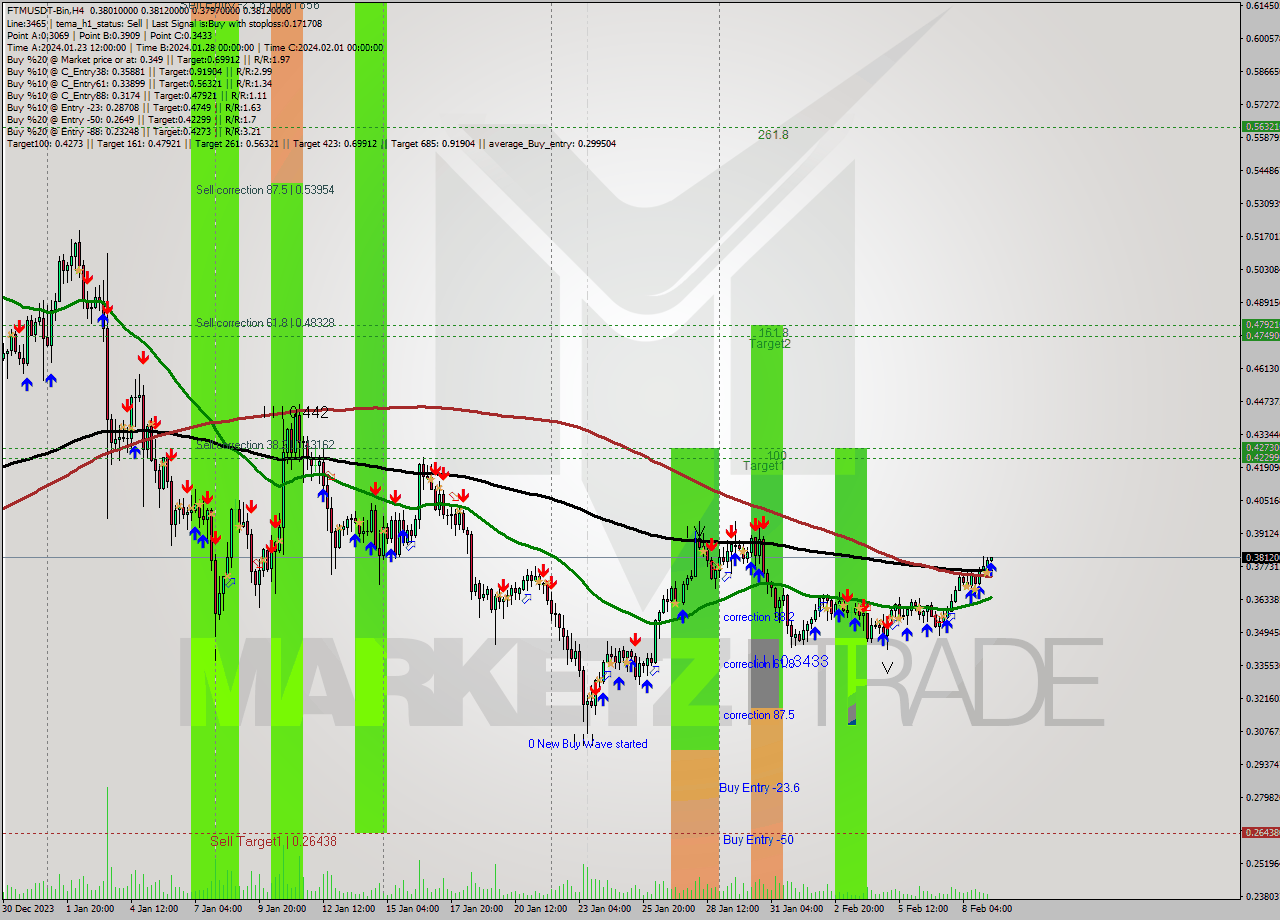This screenshot has height=920, width=1280.
Task: Click the 'I I I 0.442' wave label
Action: pos(295,411)
